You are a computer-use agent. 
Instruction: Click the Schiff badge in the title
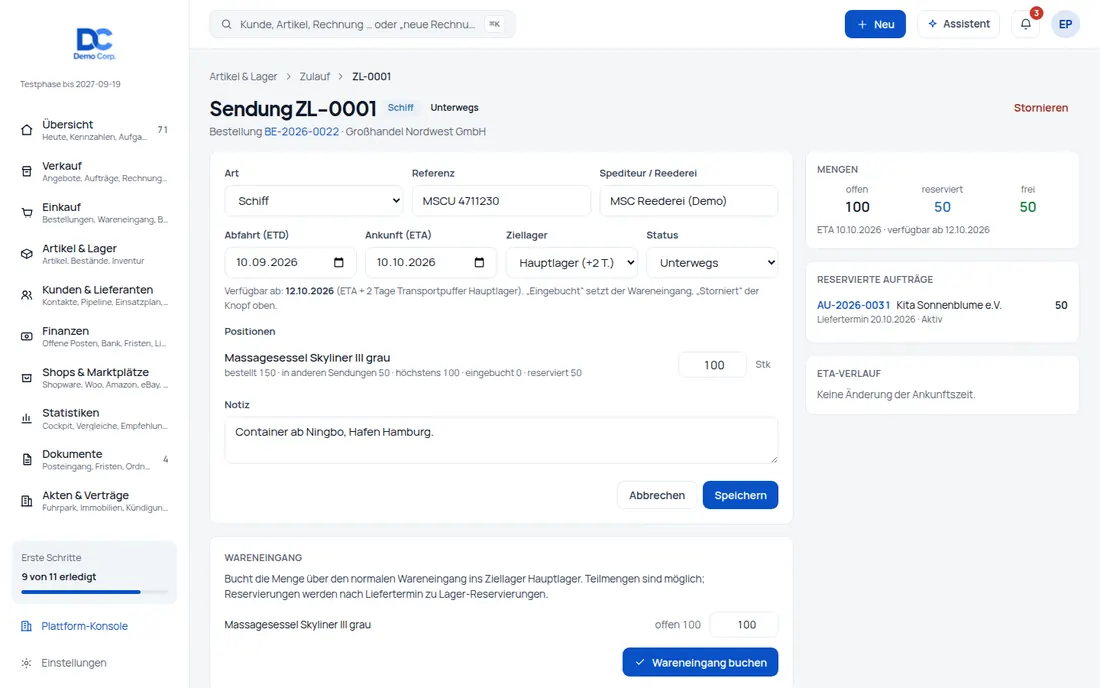point(401,107)
